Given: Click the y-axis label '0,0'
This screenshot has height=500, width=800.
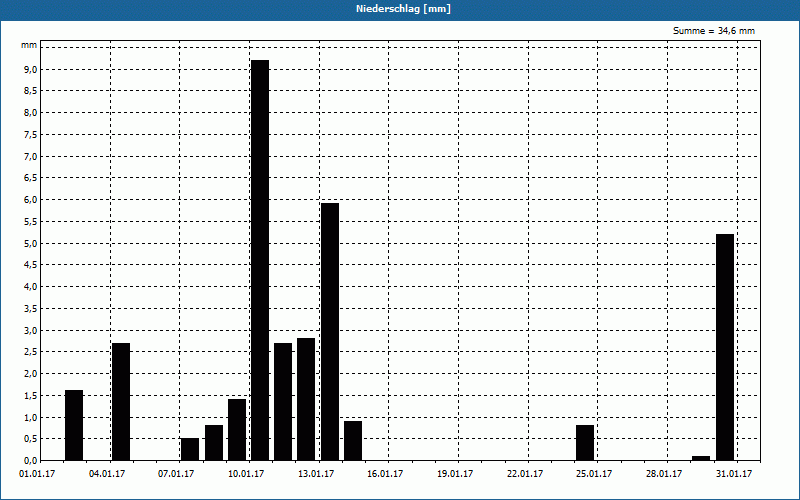Looking at the screenshot, I should [31, 461].
